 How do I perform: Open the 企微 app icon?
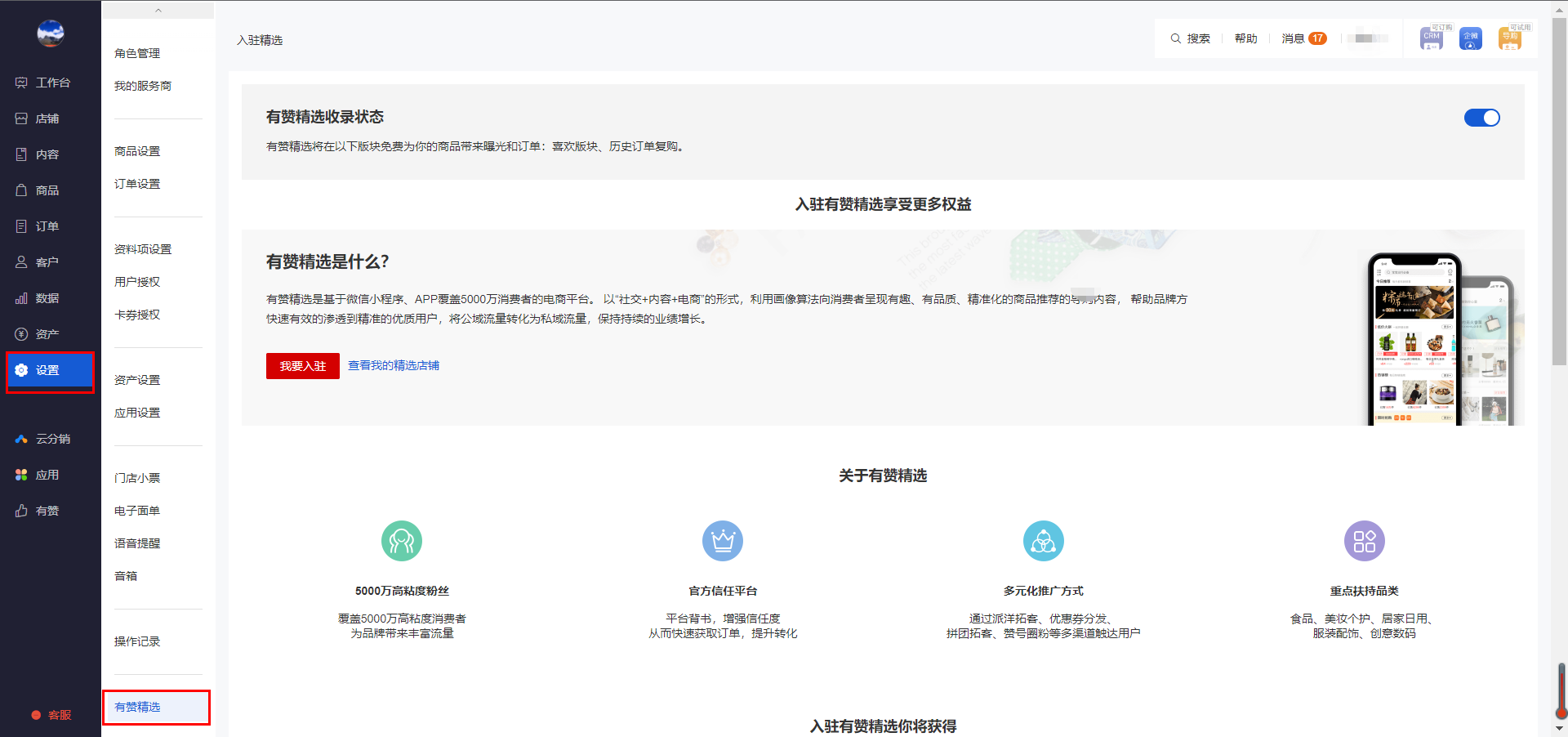(1470, 38)
